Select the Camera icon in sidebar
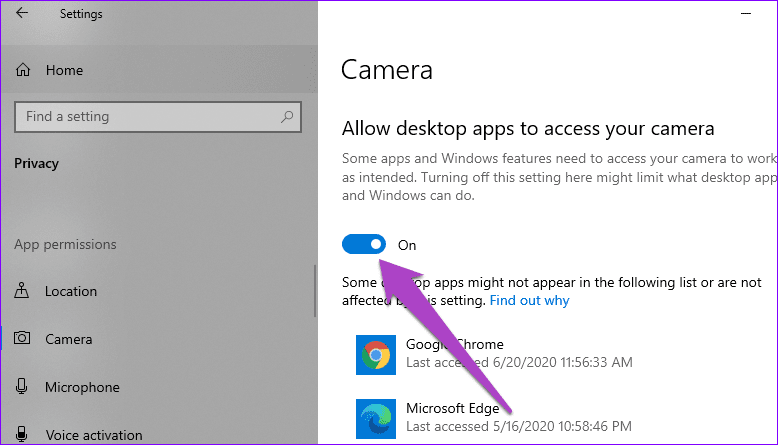Image resolution: width=778 pixels, height=445 pixels. click(22, 338)
